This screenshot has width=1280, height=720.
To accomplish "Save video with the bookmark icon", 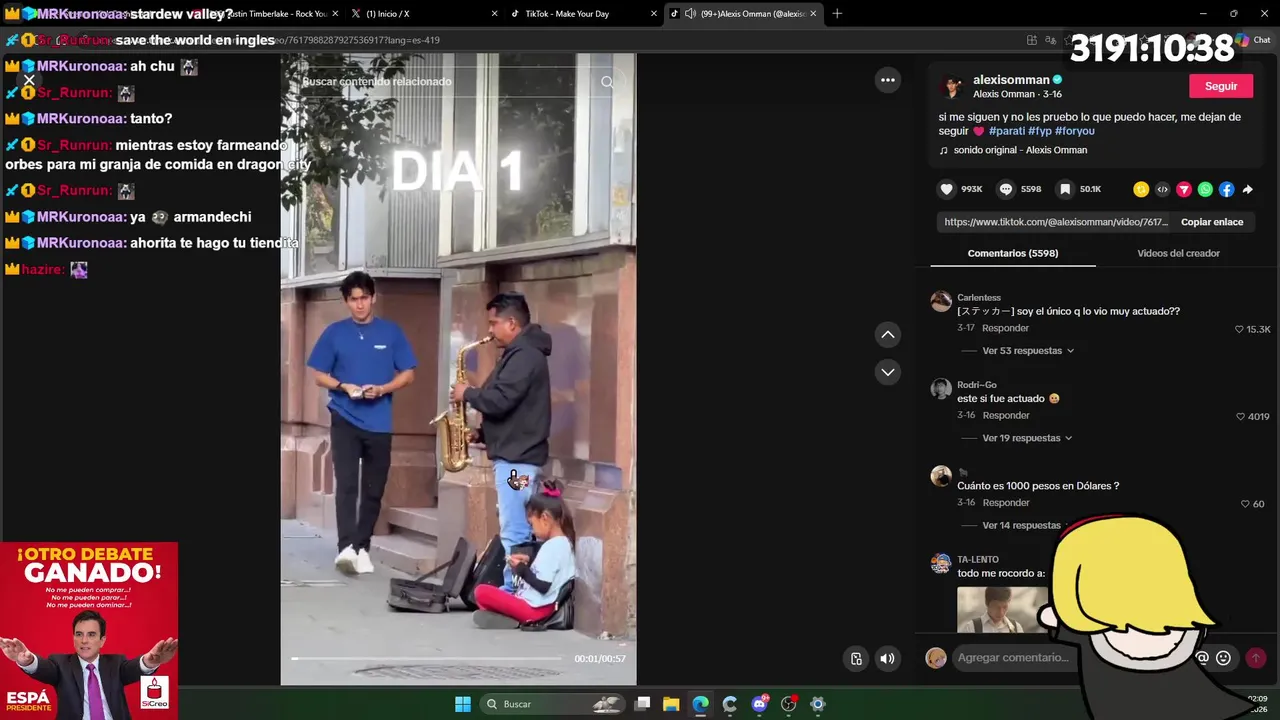I will click(1065, 189).
